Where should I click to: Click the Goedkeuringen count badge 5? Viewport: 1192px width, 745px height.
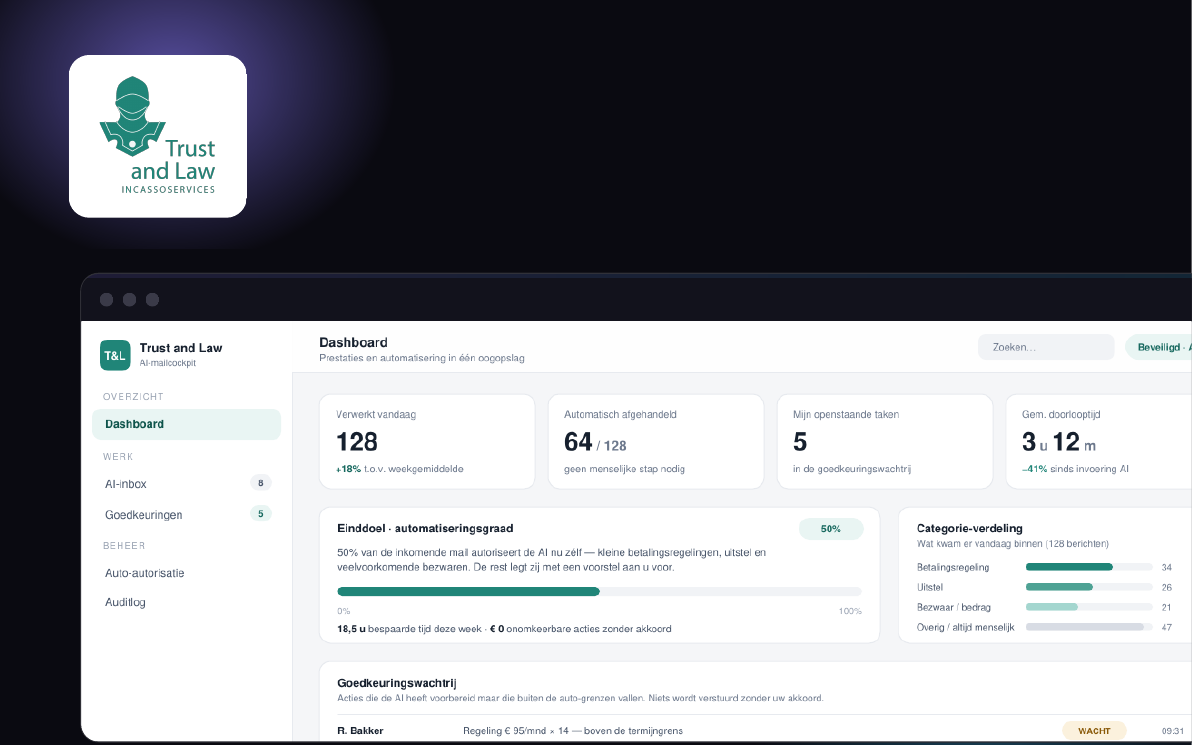pyautogui.click(x=261, y=514)
